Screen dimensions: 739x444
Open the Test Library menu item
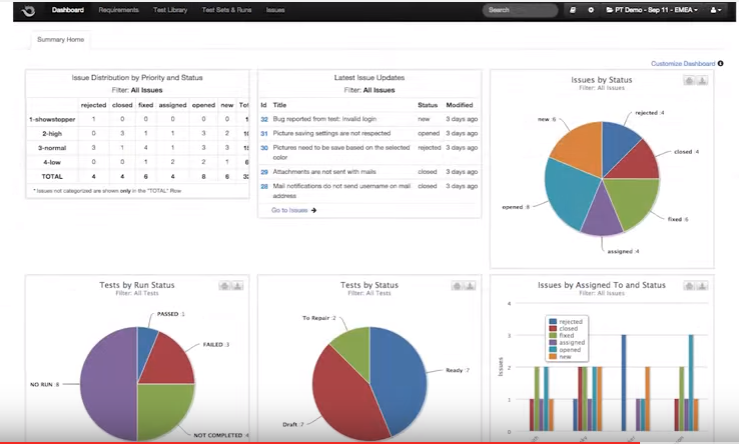click(x=170, y=10)
